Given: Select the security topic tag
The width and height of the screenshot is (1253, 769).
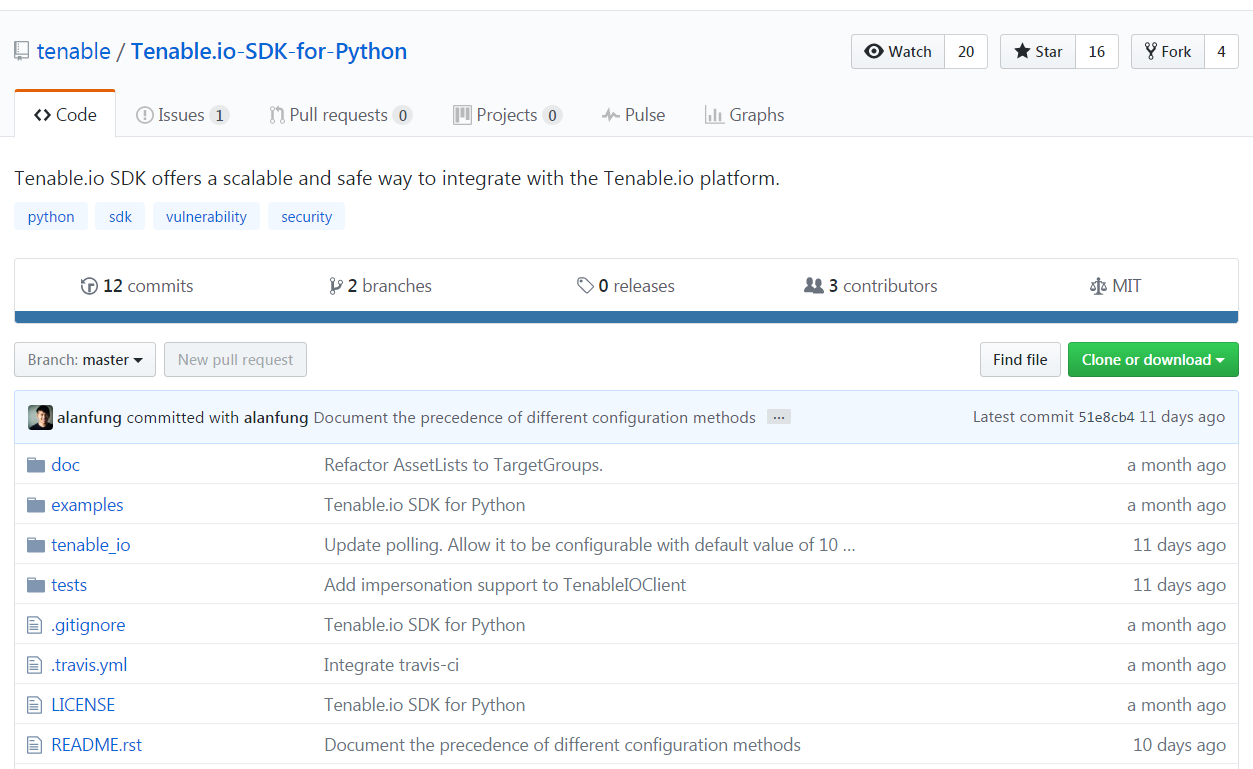Looking at the screenshot, I should (306, 216).
